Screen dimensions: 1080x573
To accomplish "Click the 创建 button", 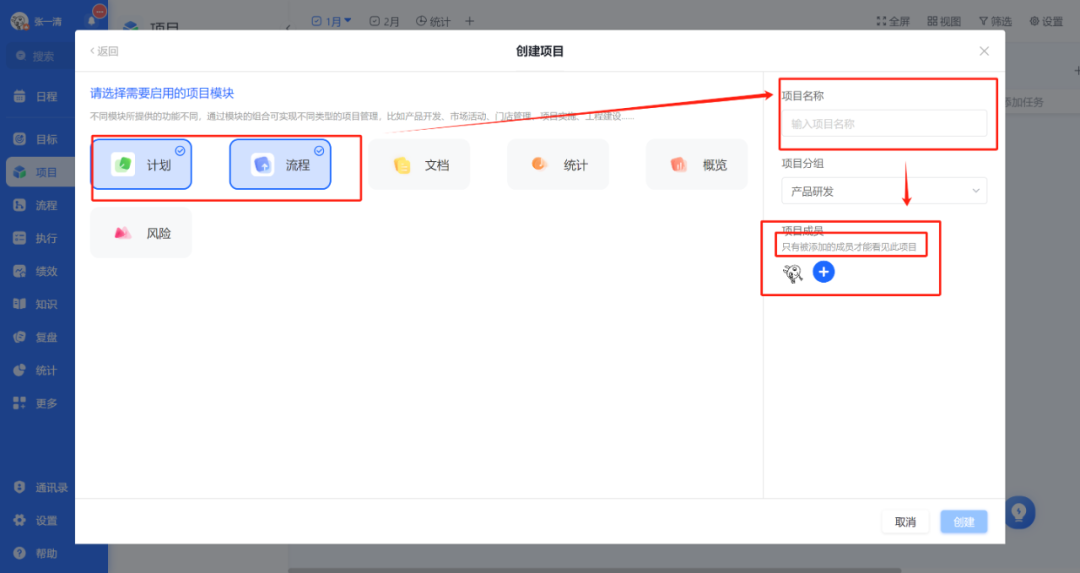I will click(x=964, y=522).
